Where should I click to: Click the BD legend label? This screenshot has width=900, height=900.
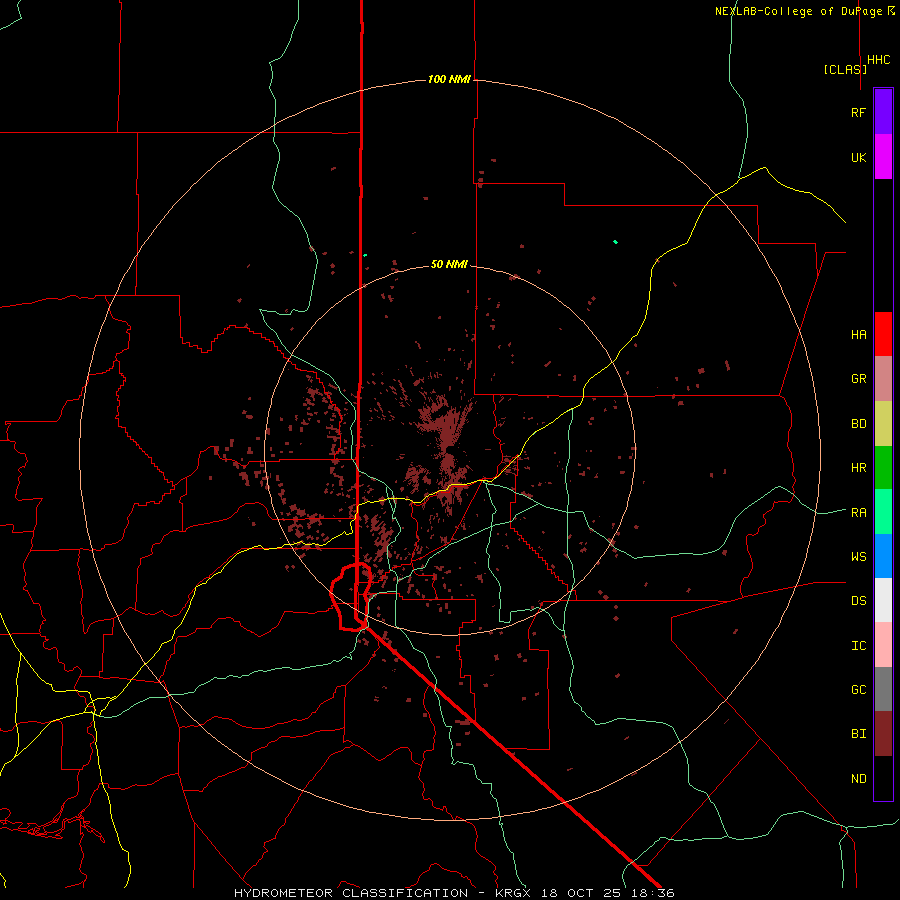tap(858, 424)
